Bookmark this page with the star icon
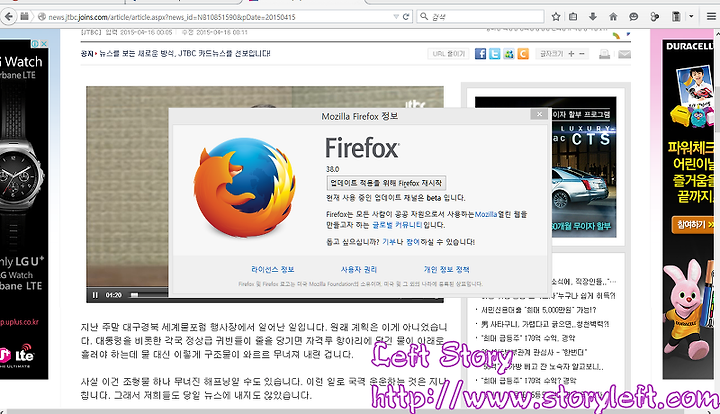Viewport: 720px width, 414px height. pos(556,17)
